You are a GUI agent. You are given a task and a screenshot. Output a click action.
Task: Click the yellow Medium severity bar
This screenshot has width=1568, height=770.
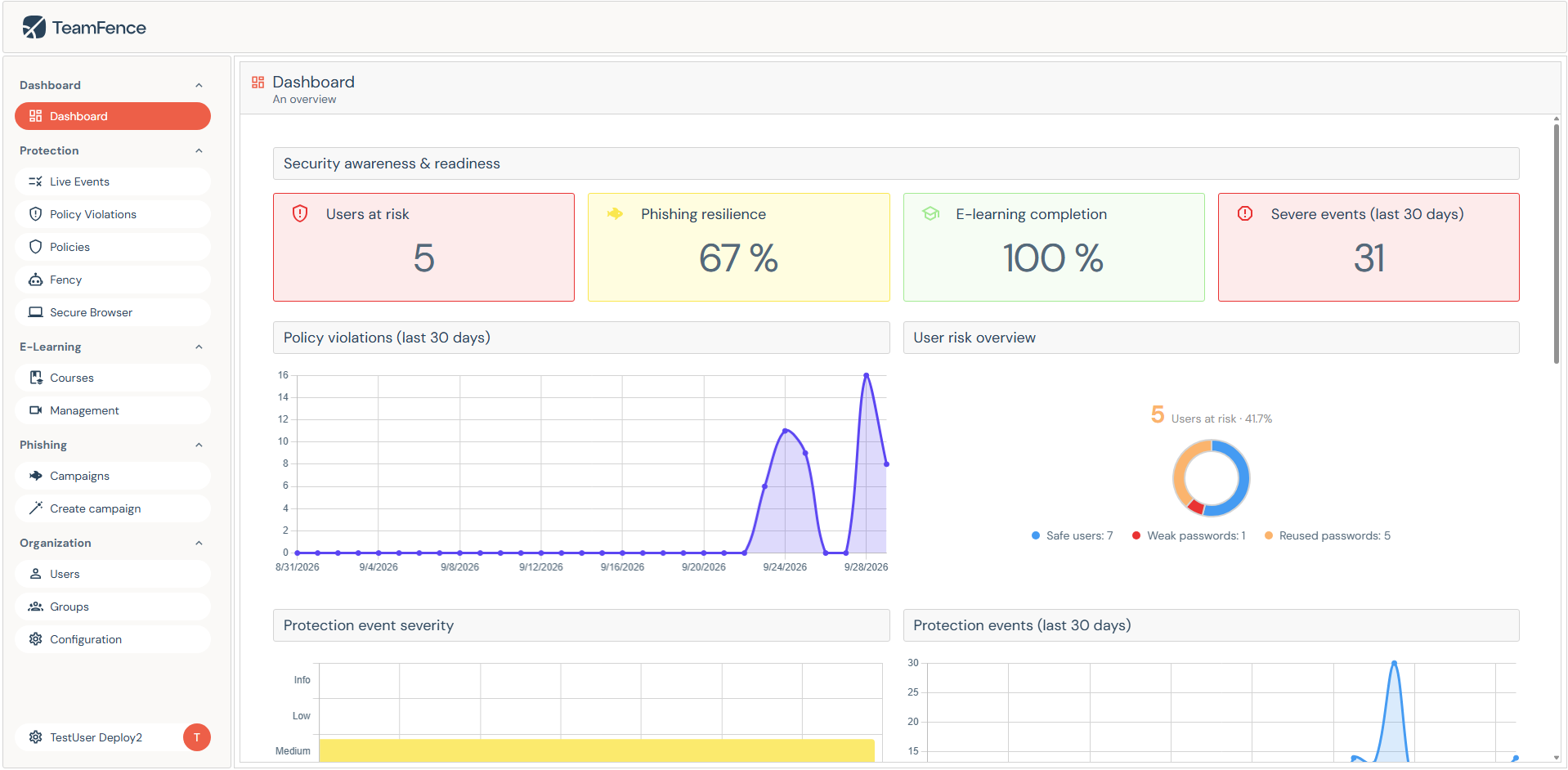click(597, 750)
